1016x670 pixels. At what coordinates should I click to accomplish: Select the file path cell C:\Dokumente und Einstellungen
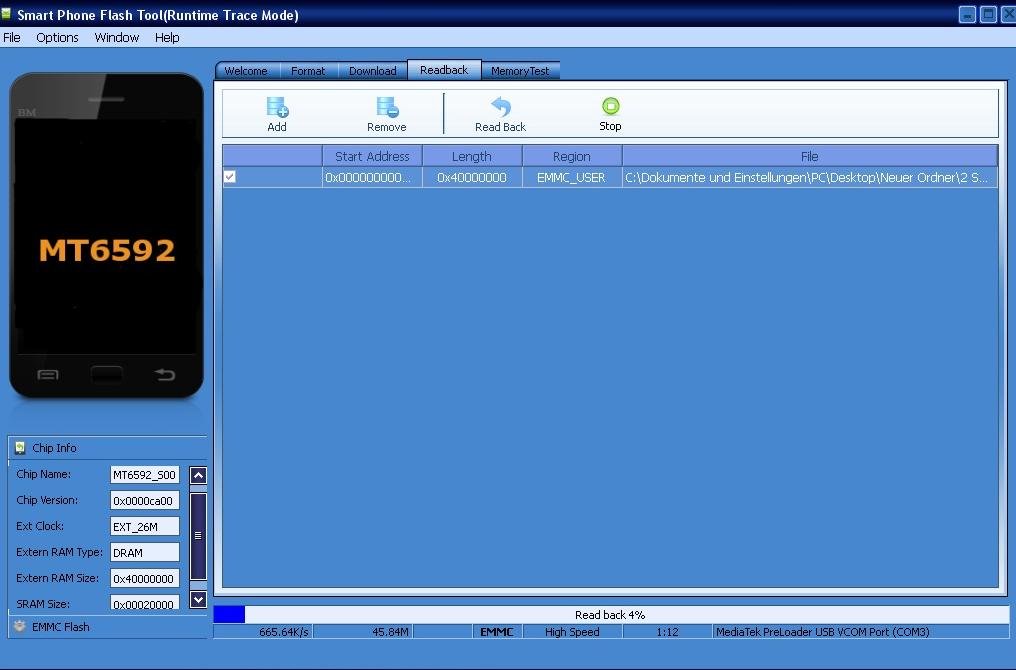tap(809, 178)
